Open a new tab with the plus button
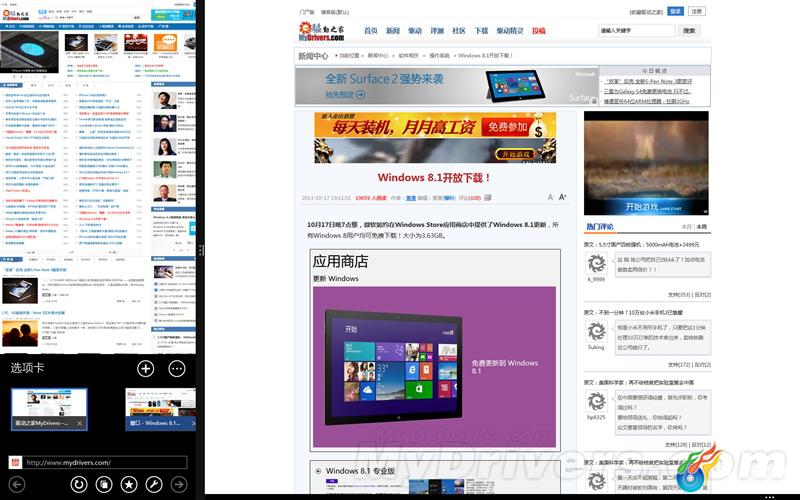This screenshot has width=800, height=500. (145, 368)
